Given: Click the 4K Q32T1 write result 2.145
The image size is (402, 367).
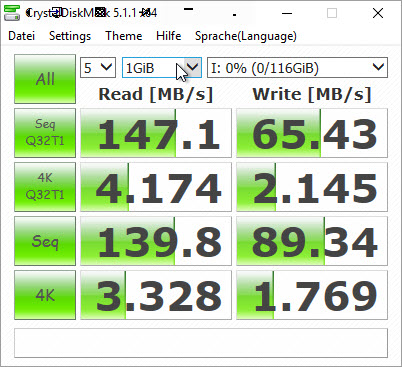Looking at the screenshot, I should pos(312,187).
